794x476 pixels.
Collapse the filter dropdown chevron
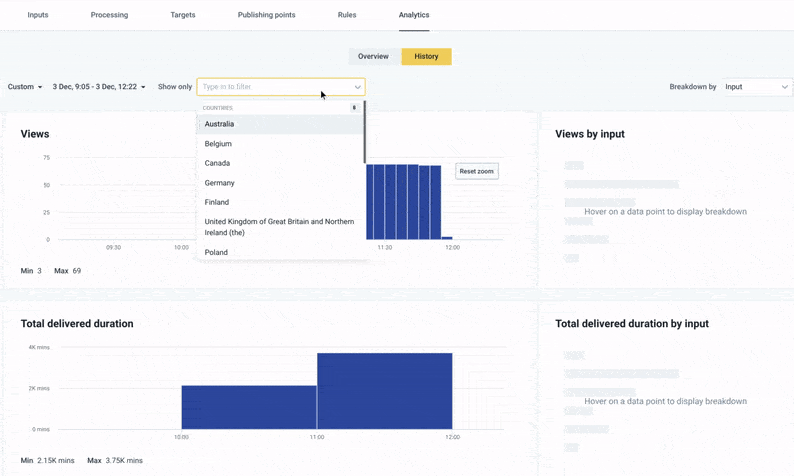click(358, 87)
